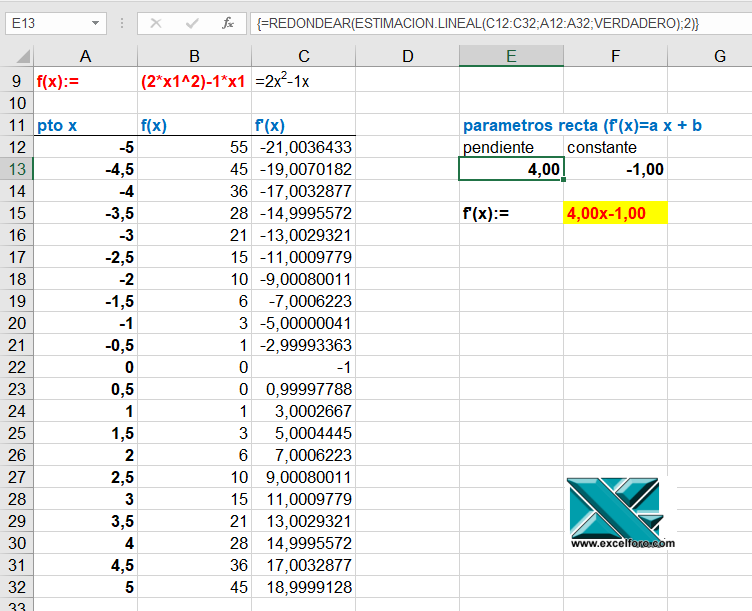Select yellow cell 4,00x-1,00
The image size is (752, 611).
[615, 213]
